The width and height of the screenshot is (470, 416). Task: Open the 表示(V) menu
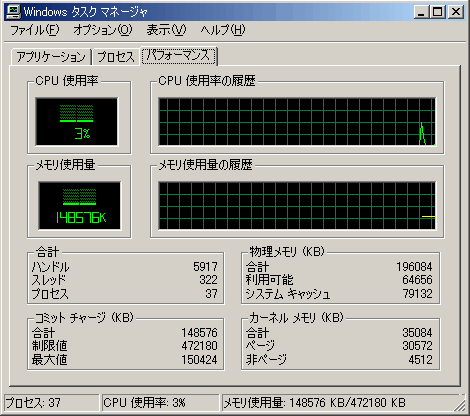(x=166, y=30)
